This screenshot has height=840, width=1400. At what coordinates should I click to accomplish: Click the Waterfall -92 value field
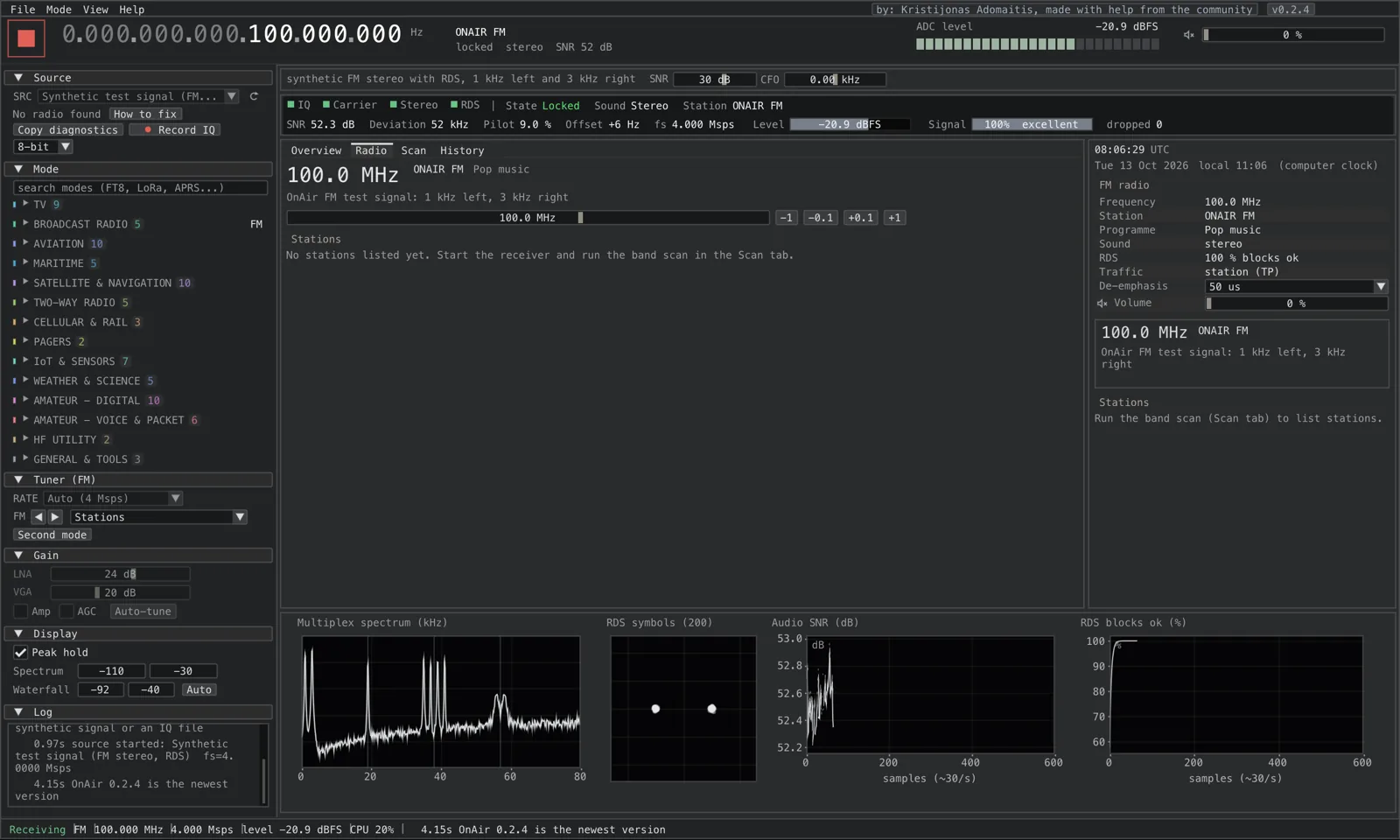coord(101,689)
